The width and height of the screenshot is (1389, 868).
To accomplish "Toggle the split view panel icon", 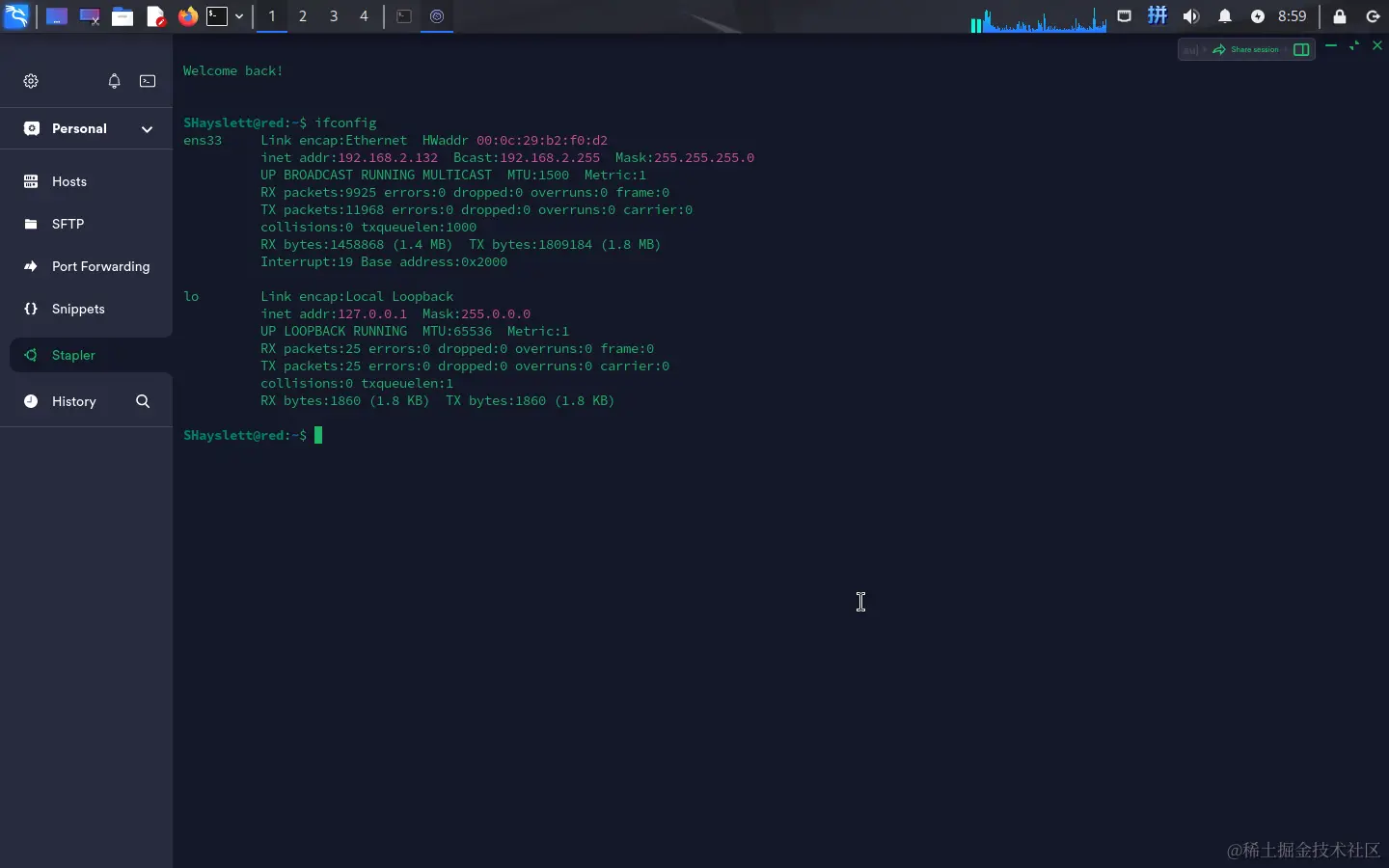I will (x=1301, y=49).
